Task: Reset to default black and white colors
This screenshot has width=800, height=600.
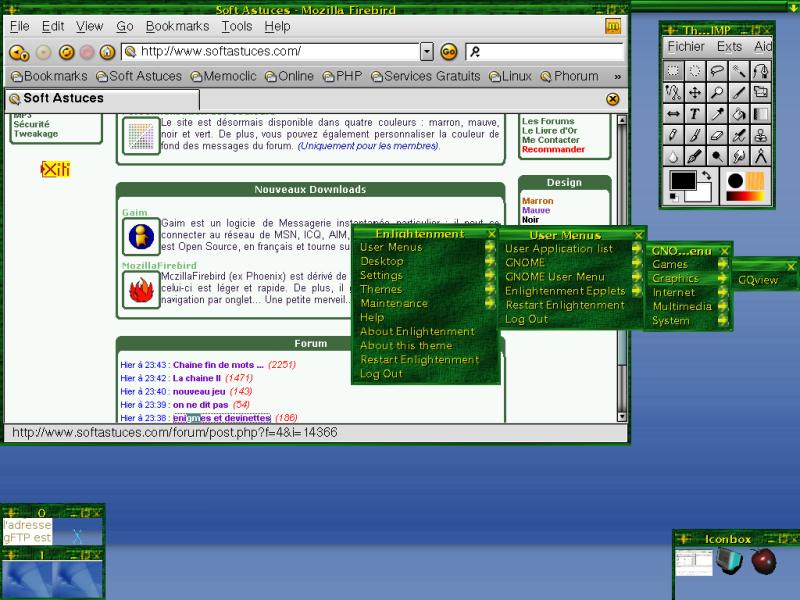Action: tap(673, 197)
